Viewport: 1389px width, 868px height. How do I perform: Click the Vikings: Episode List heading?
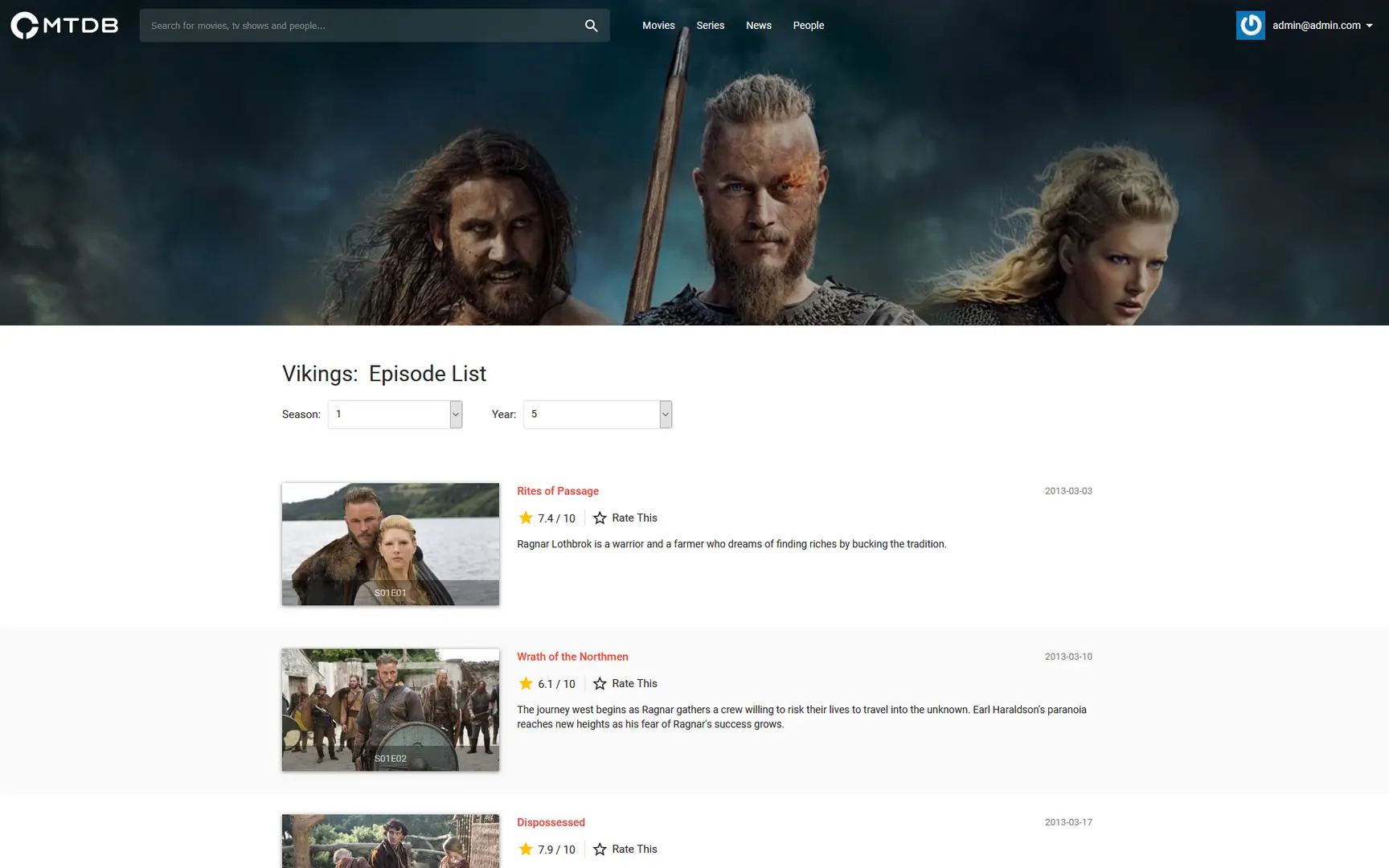(x=384, y=374)
